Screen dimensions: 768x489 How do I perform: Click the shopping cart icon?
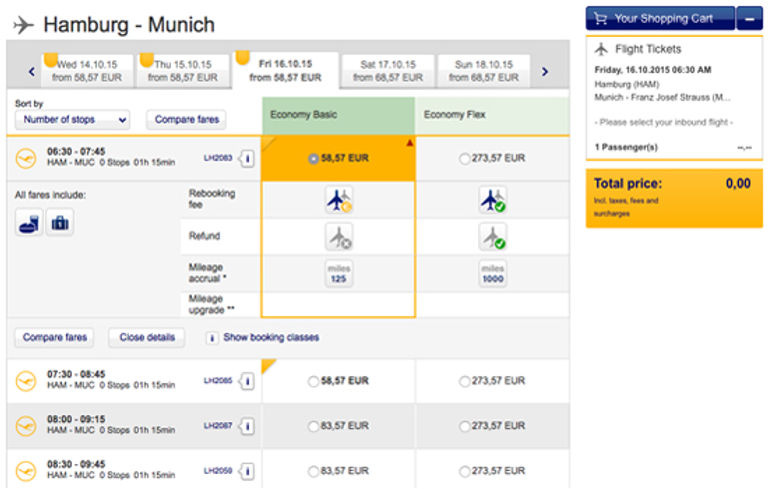coord(600,19)
